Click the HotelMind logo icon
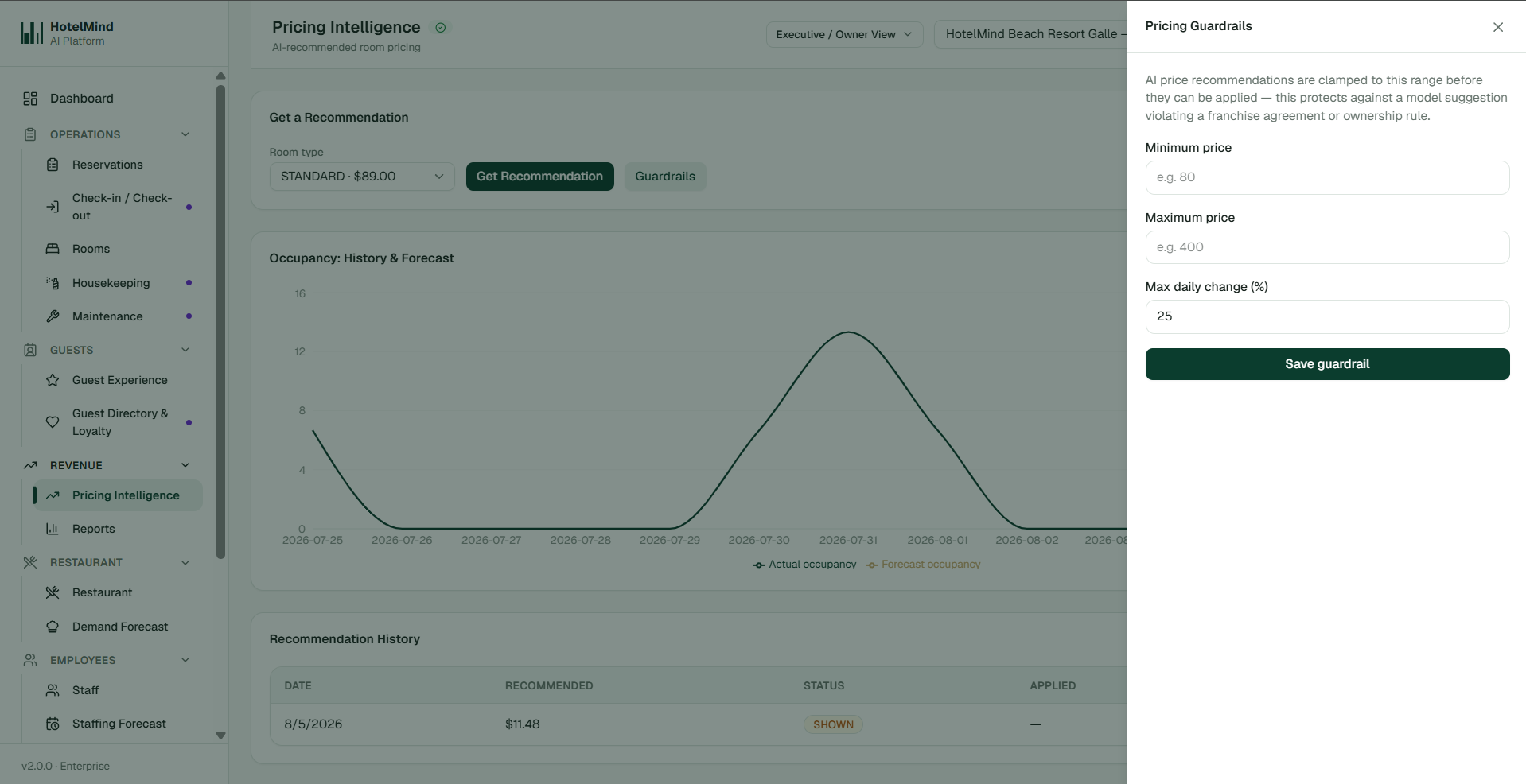This screenshot has height=784, width=1526. tap(32, 33)
